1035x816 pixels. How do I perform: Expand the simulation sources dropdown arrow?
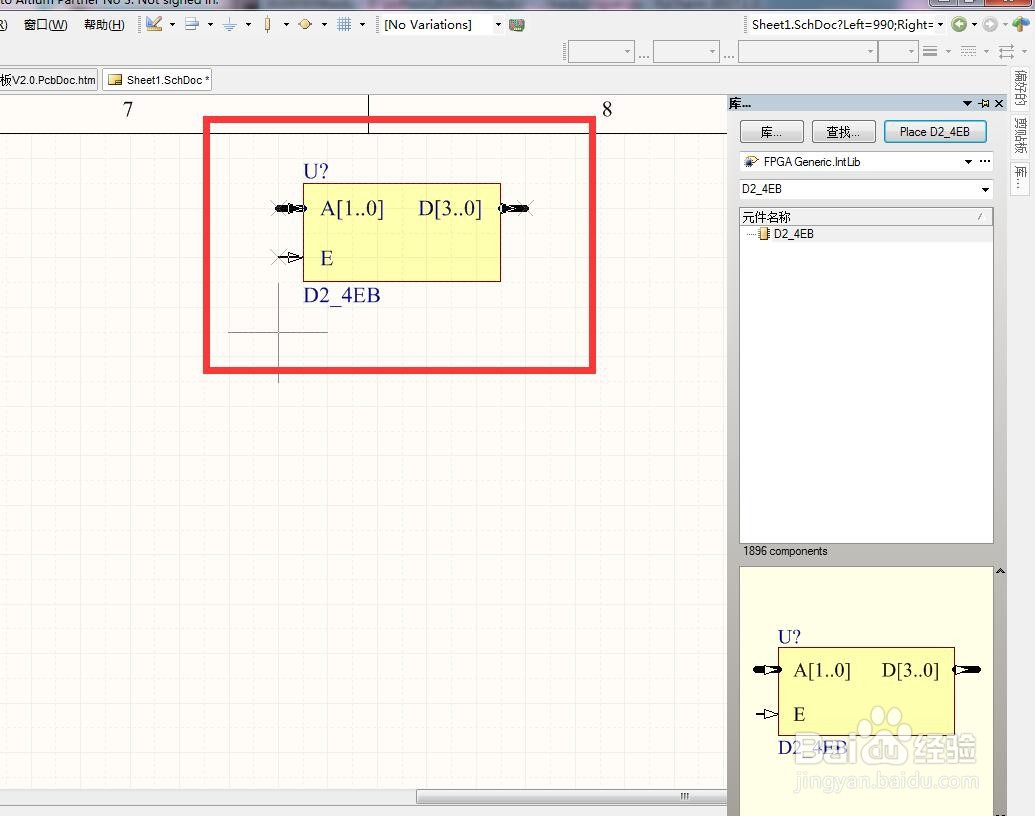click(x=324, y=24)
